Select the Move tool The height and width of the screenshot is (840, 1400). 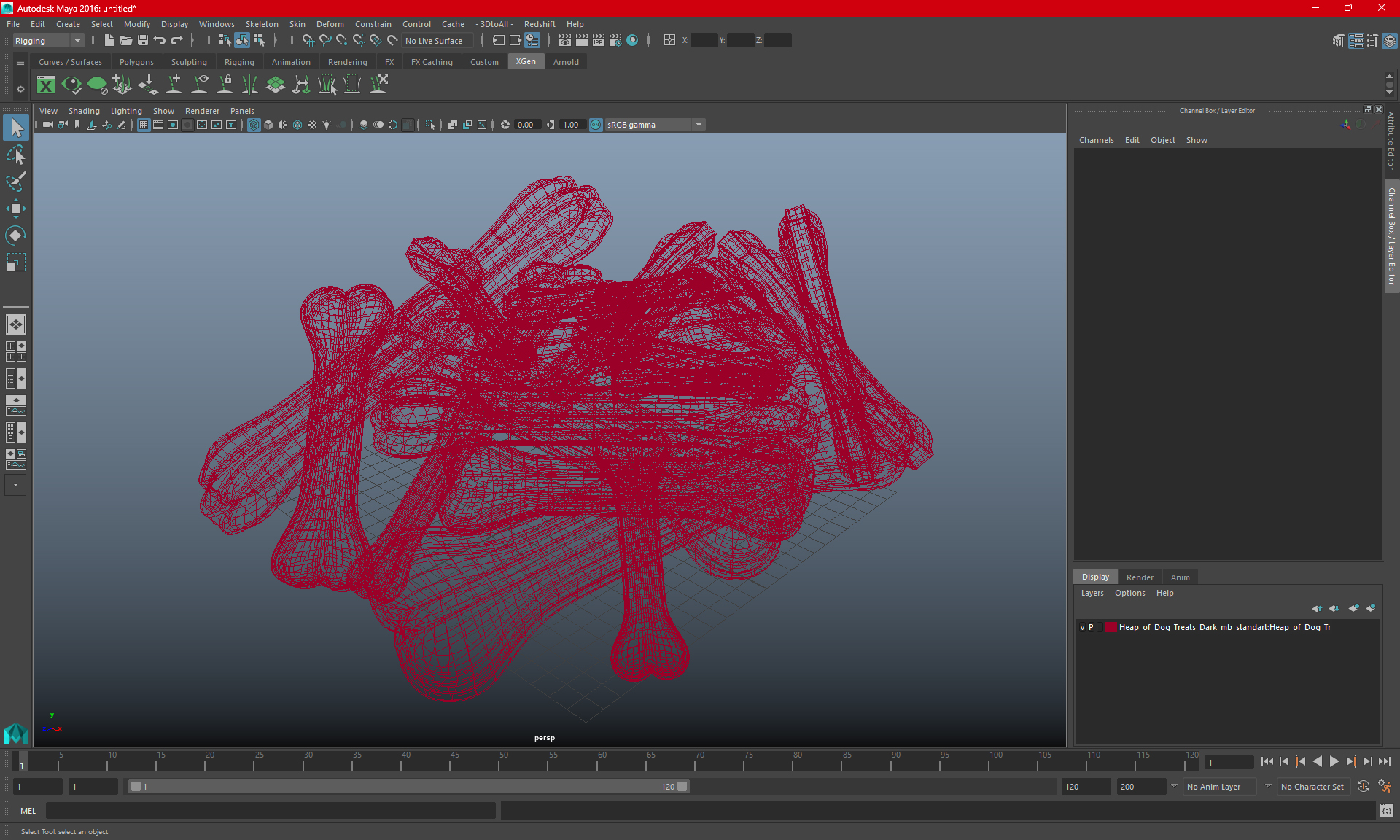15,209
